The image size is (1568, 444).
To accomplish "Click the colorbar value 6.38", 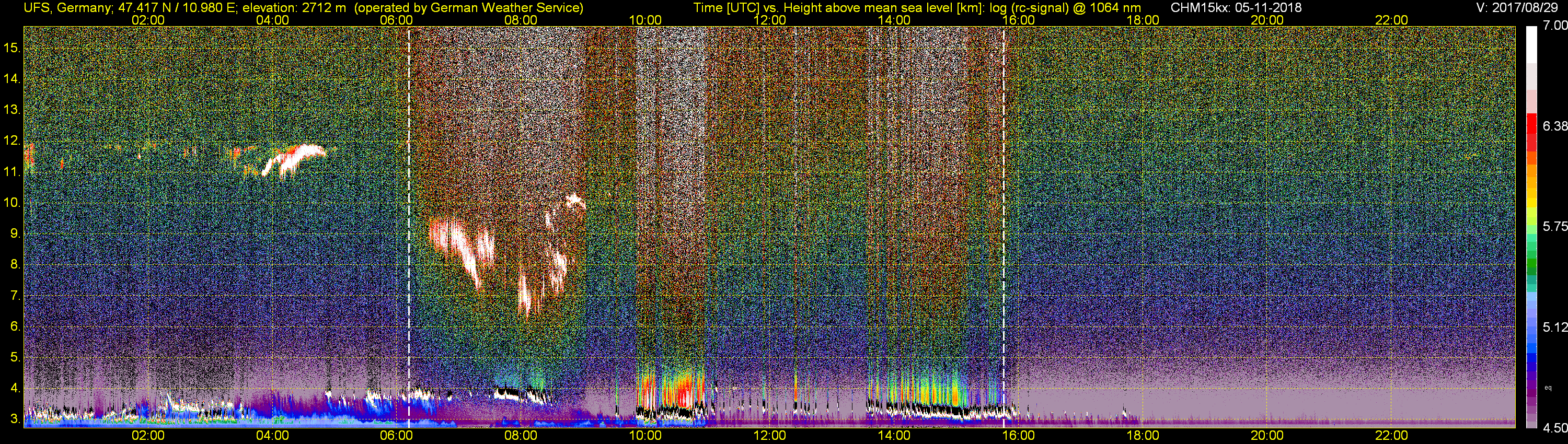I will (1555, 126).
